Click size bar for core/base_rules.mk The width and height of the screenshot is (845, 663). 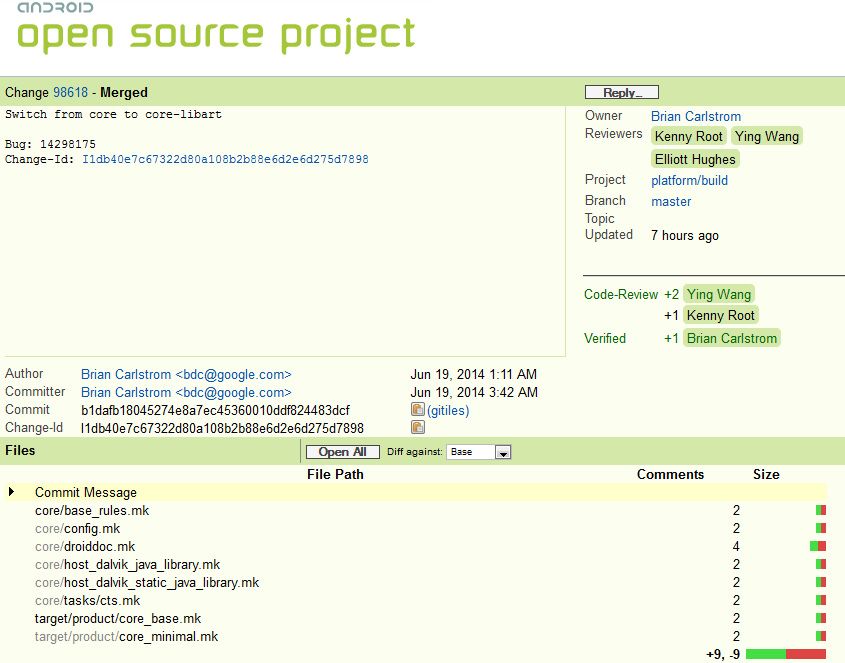coord(821,510)
